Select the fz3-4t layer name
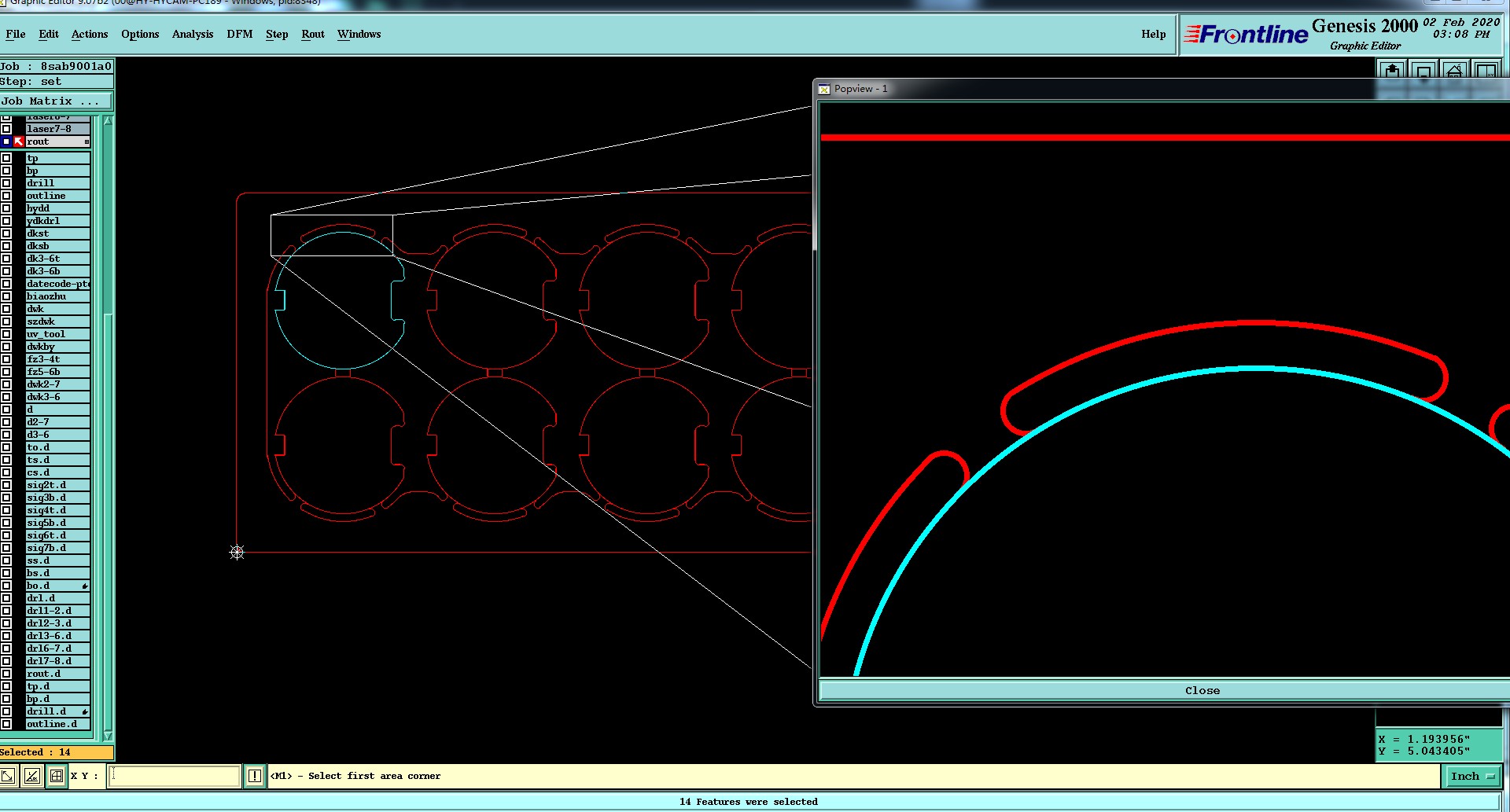1510x812 pixels. (x=58, y=359)
